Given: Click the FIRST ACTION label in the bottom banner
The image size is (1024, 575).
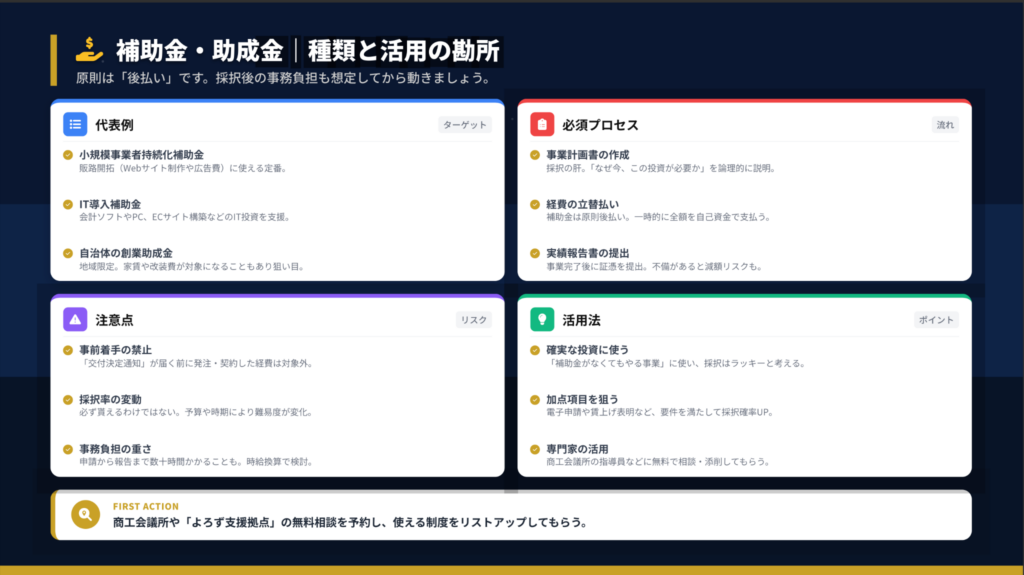Looking at the screenshot, I should [146, 506].
